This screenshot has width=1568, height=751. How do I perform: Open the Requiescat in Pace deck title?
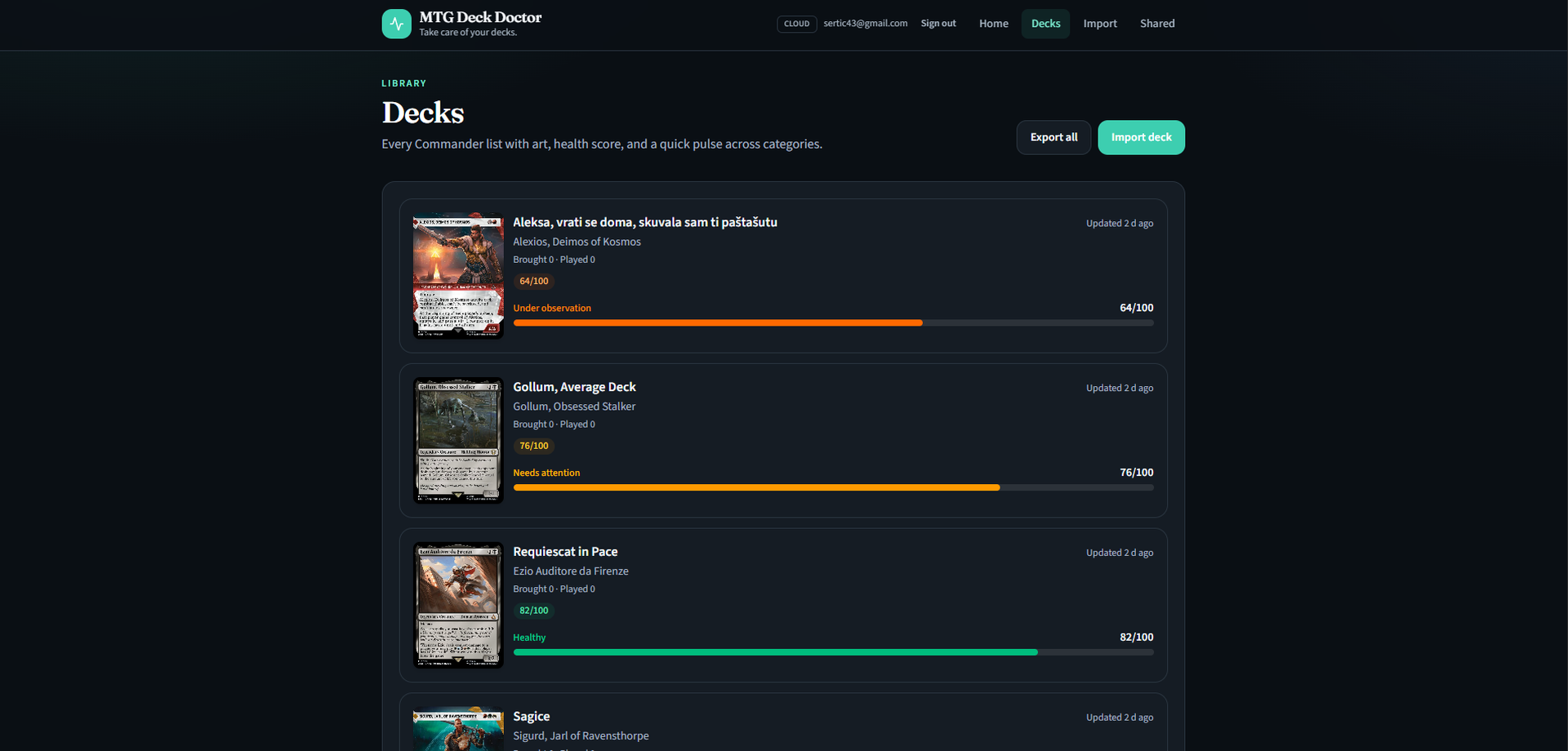click(x=565, y=552)
